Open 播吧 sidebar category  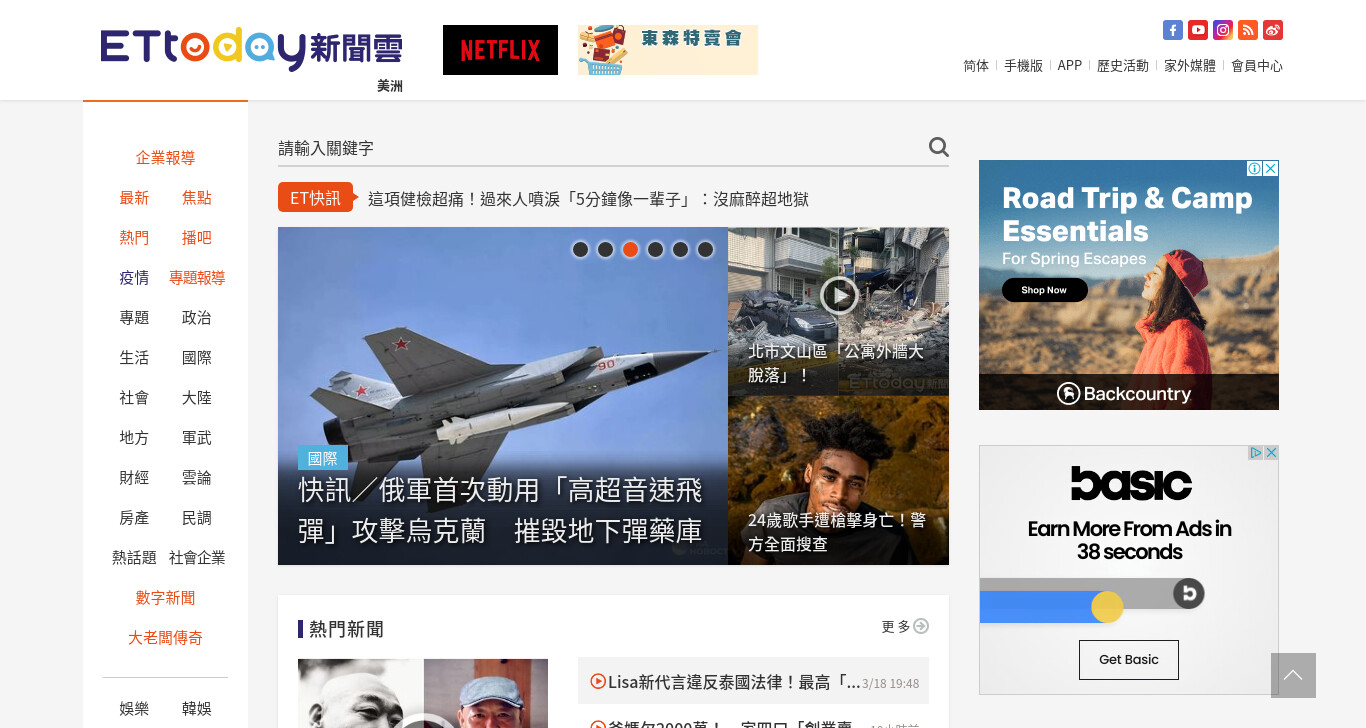(197, 238)
